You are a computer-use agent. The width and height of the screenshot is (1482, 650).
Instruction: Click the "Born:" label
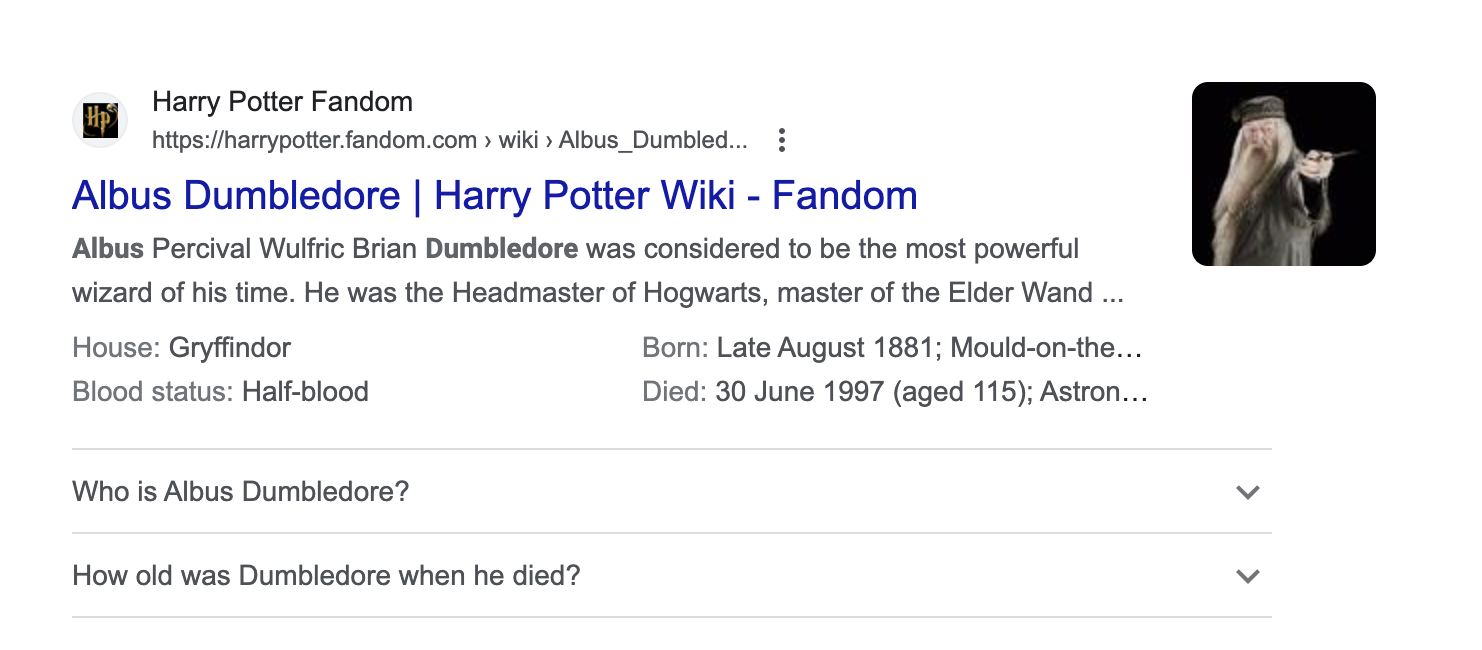coord(675,348)
